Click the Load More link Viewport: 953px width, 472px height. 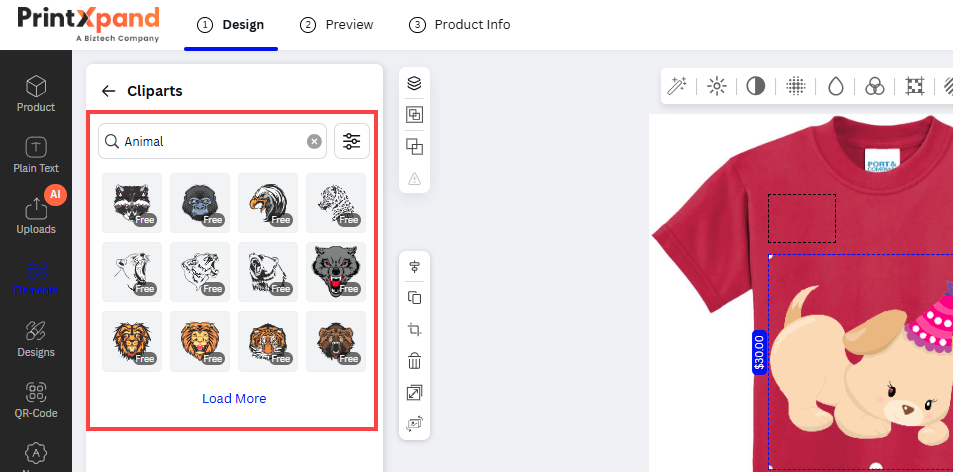click(x=234, y=398)
